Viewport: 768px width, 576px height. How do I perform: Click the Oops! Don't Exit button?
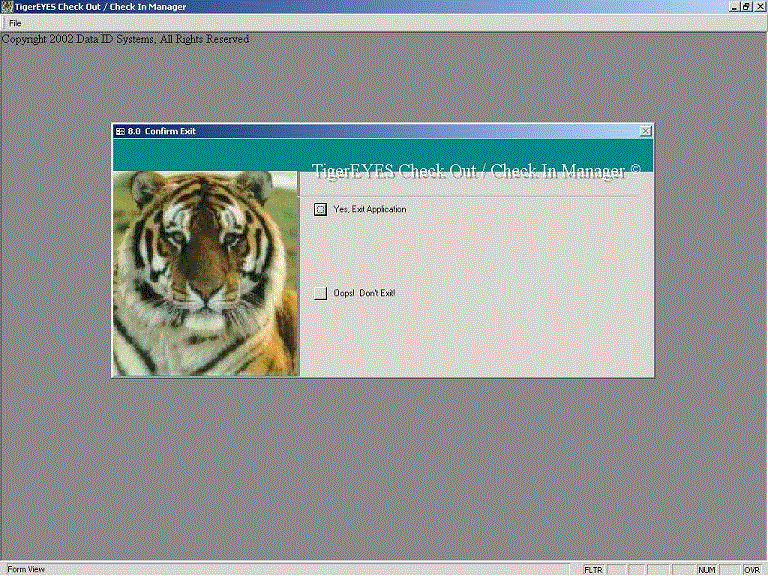[x=320, y=293]
